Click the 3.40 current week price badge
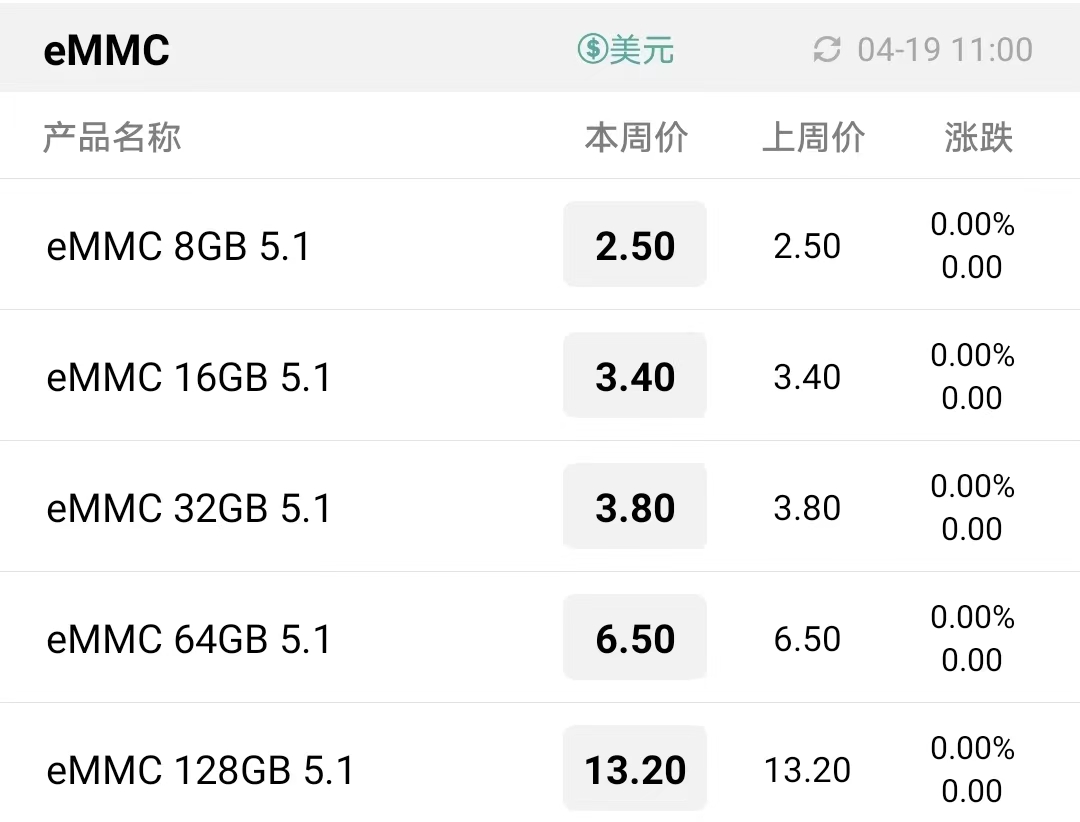Screen dimensions: 1080x822 (635, 376)
